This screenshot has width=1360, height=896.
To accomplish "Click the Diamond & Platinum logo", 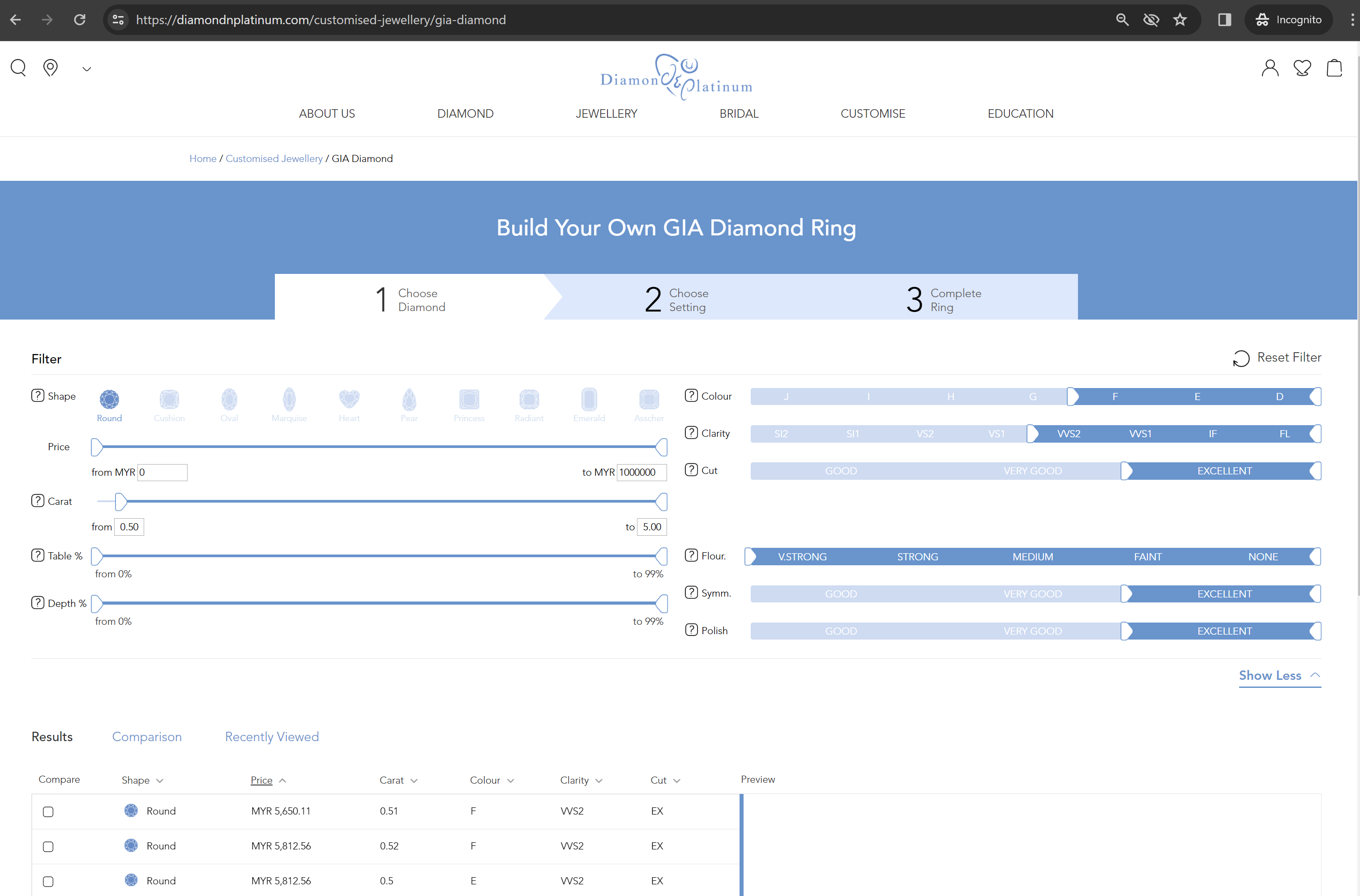I will 676,77.
